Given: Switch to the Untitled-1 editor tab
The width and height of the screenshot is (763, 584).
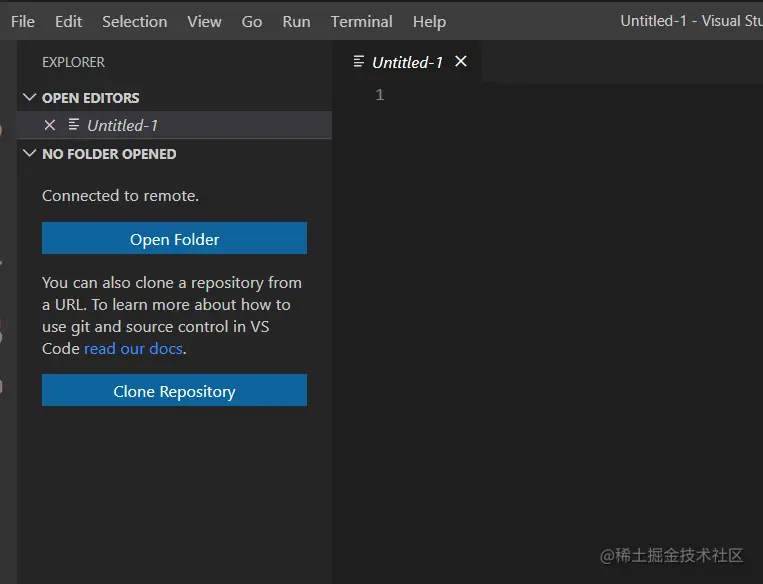Looking at the screenshot, I should coord(407,62).
